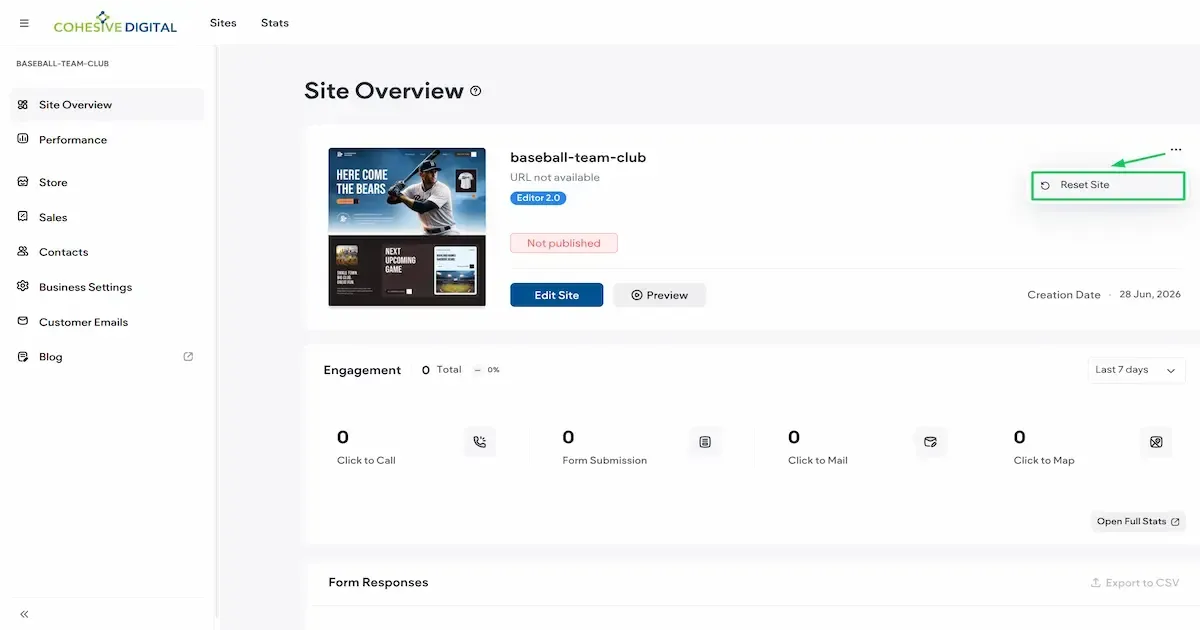Click the BASEBALL-TEAM-CLUB sidebar label
The width and height of the screenshot is (1200, 630).
pyautogui.click(x=63, y=64)
